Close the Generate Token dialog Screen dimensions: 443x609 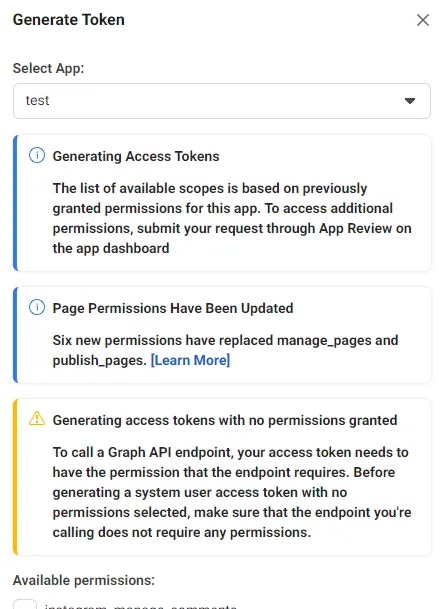[422, 20]
